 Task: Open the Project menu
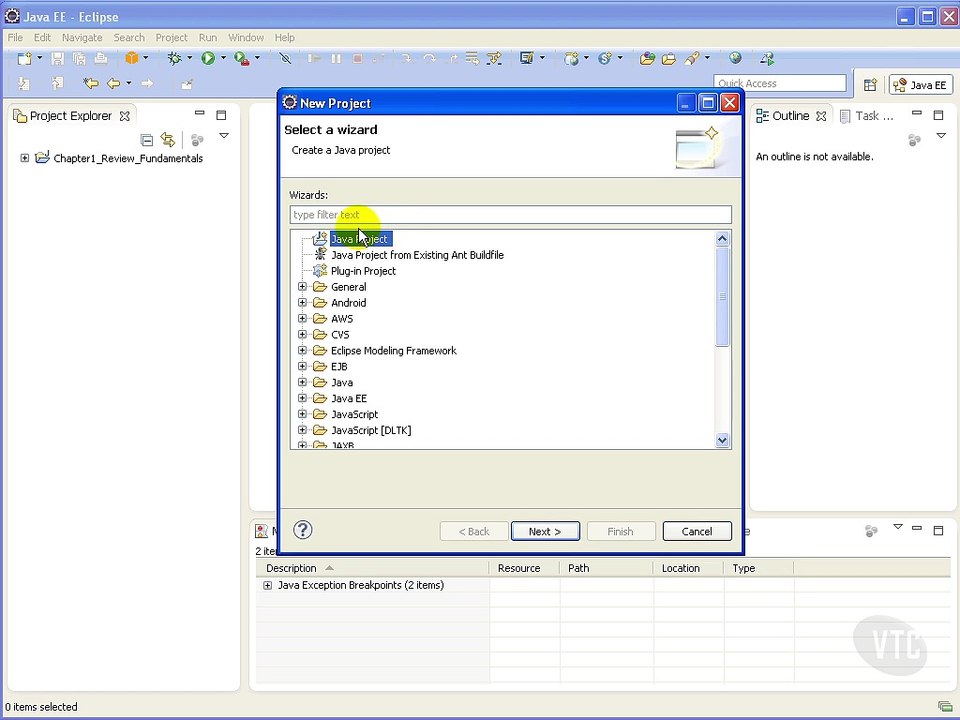171,37
